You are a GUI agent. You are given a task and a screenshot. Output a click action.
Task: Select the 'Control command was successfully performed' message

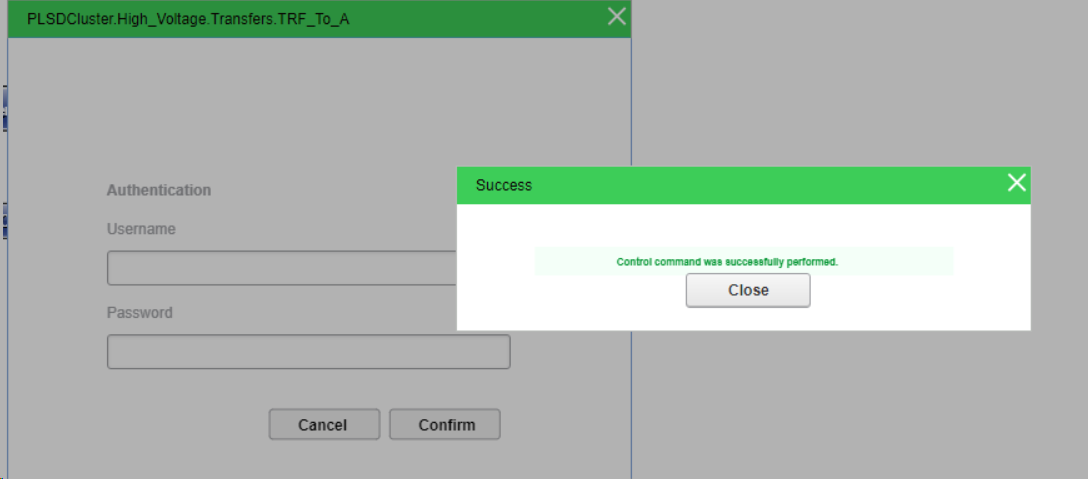727,262
